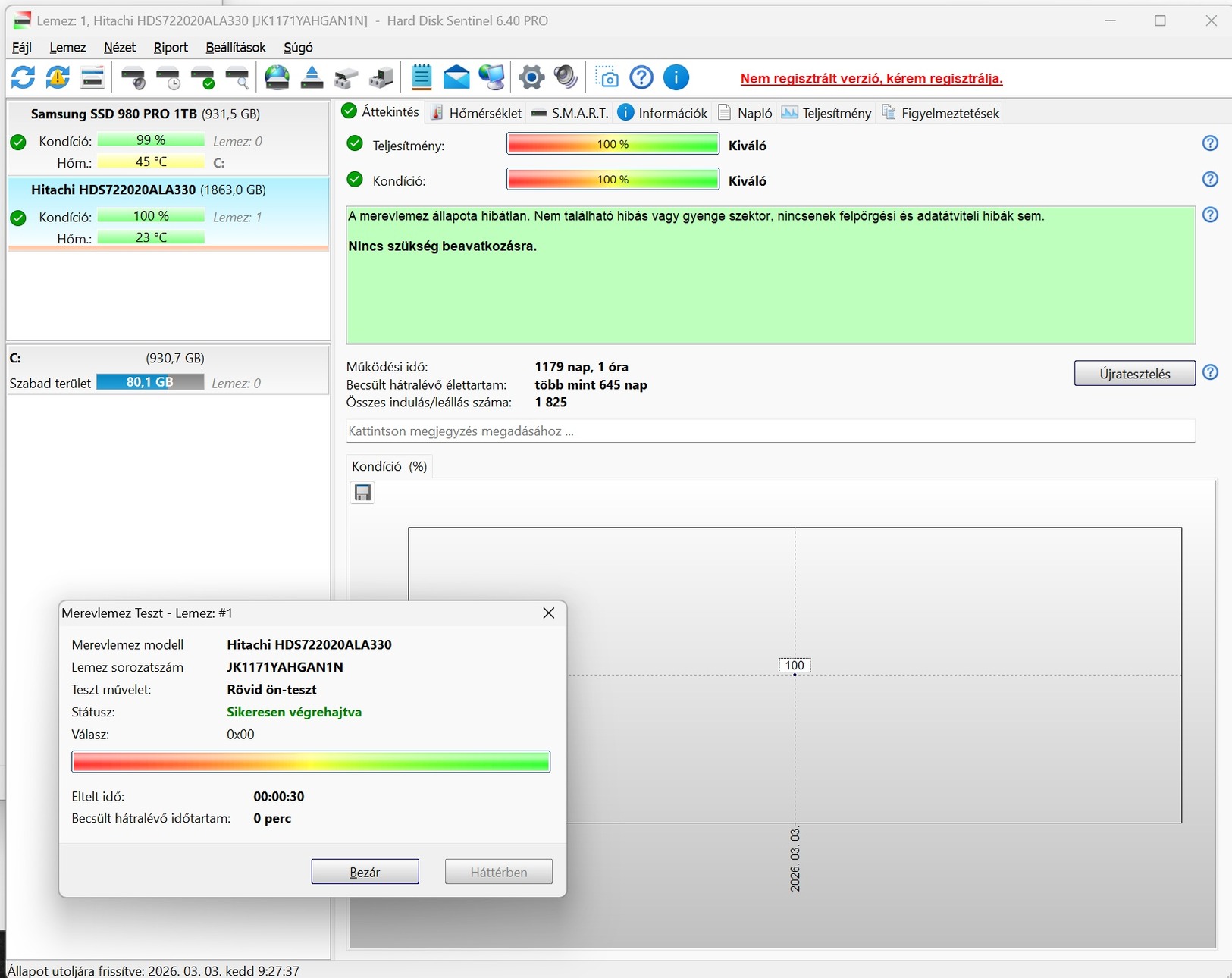1232x978 pixels.
Task: Click the disk with clock toolbar icon
Action: [x=168, y=77]
